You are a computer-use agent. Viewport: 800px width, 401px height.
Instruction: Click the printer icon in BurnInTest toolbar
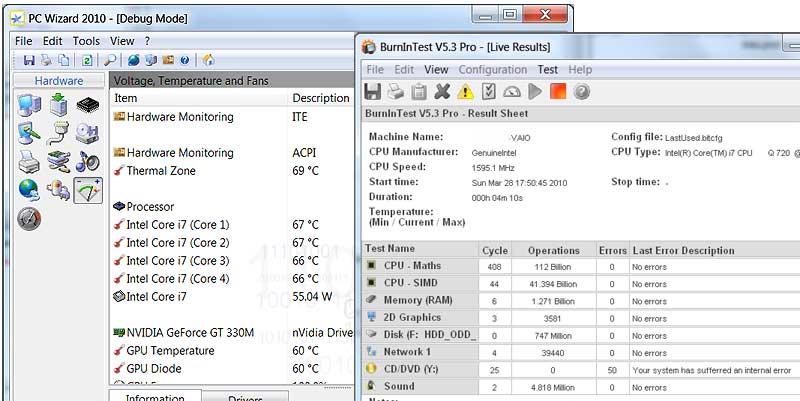click(395, 92)
